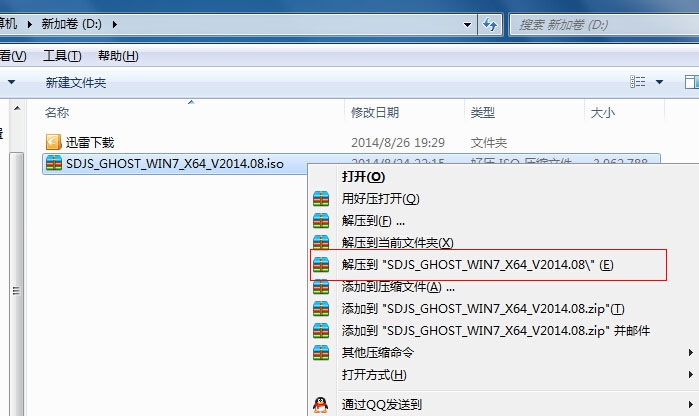699x416 pixels.
Task: Choose 打开(O) from the context menu
Action: pyautogui.click(x=363, y=177)
